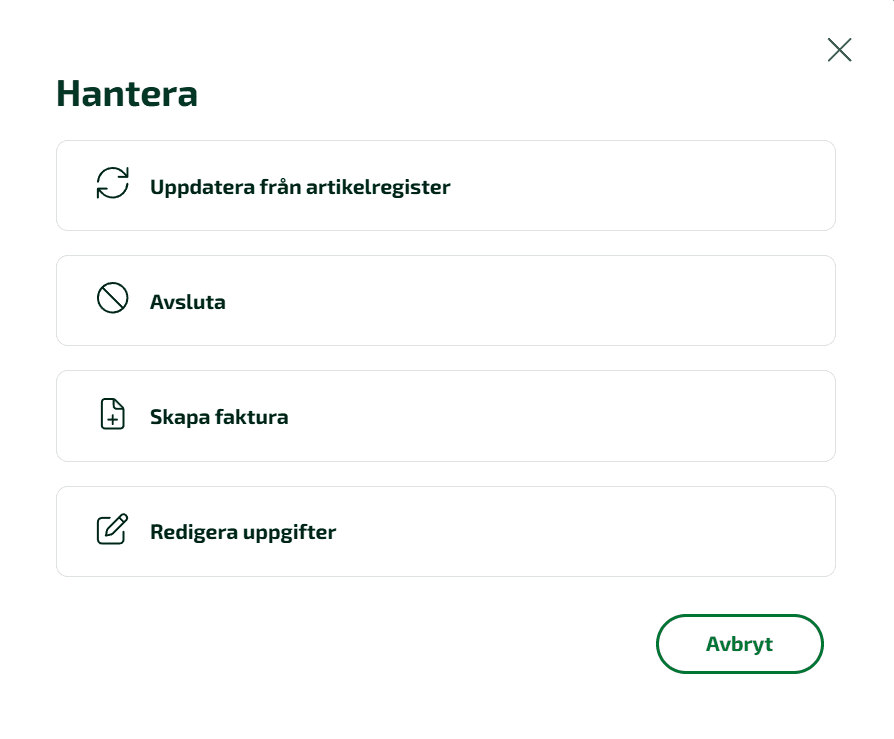Click the X icon to dismiss Hantera

pos(838,50)
